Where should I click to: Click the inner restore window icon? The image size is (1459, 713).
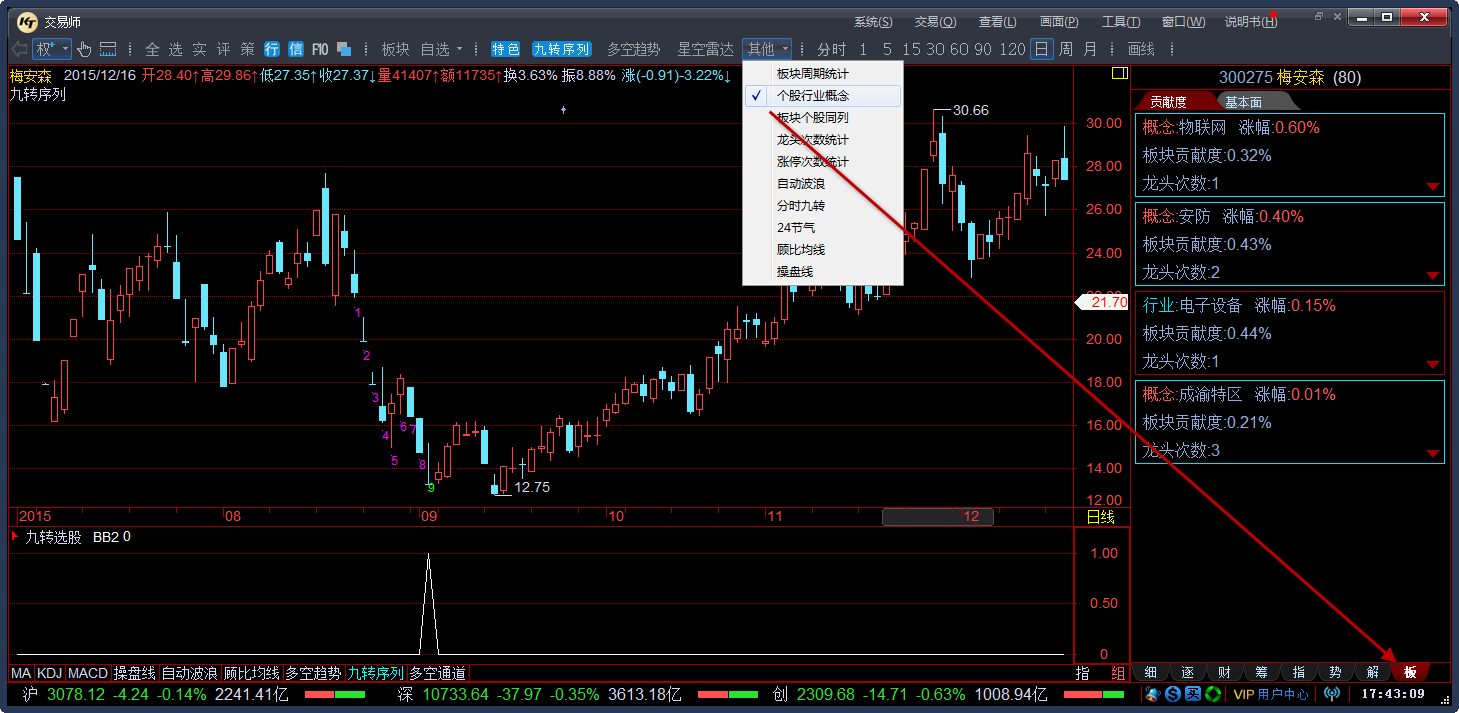pyautogui.click(x=1319, y=16)
